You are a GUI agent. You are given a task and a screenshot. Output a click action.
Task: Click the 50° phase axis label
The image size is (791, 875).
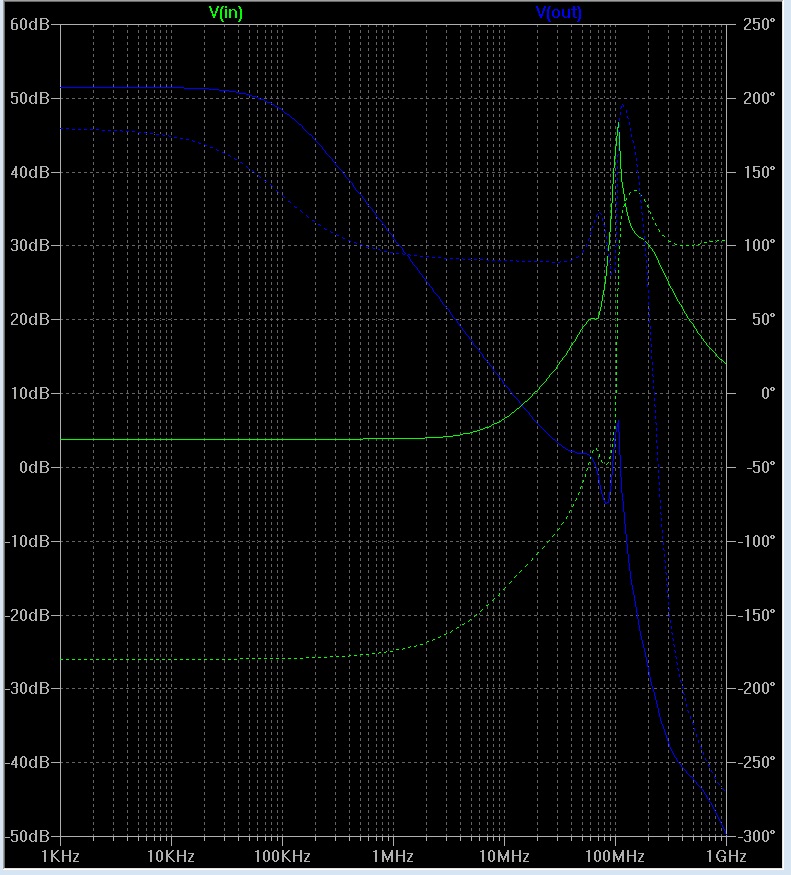click(764, 319)
